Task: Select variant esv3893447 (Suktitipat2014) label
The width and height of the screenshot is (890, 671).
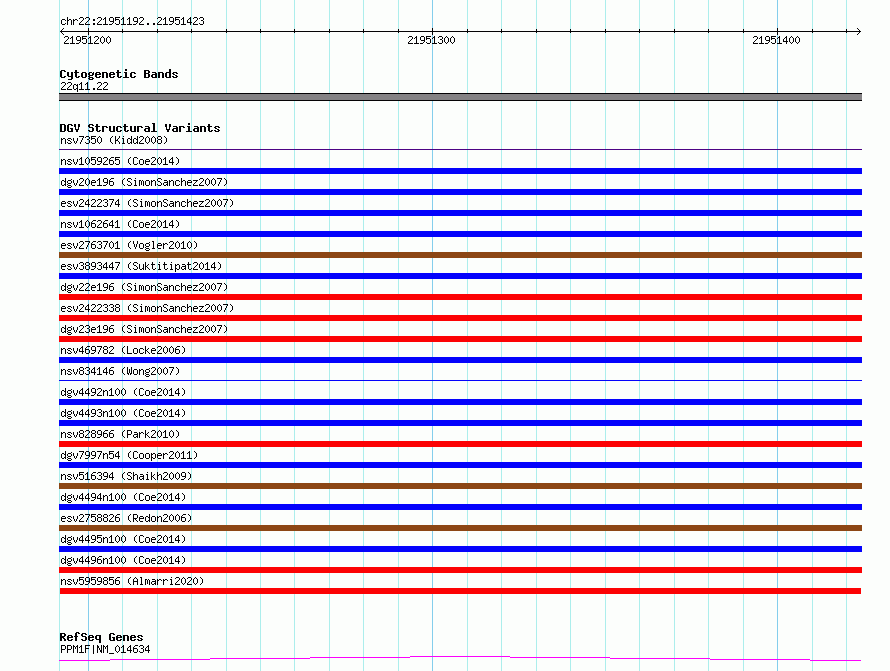Action: tap(141, 266)
